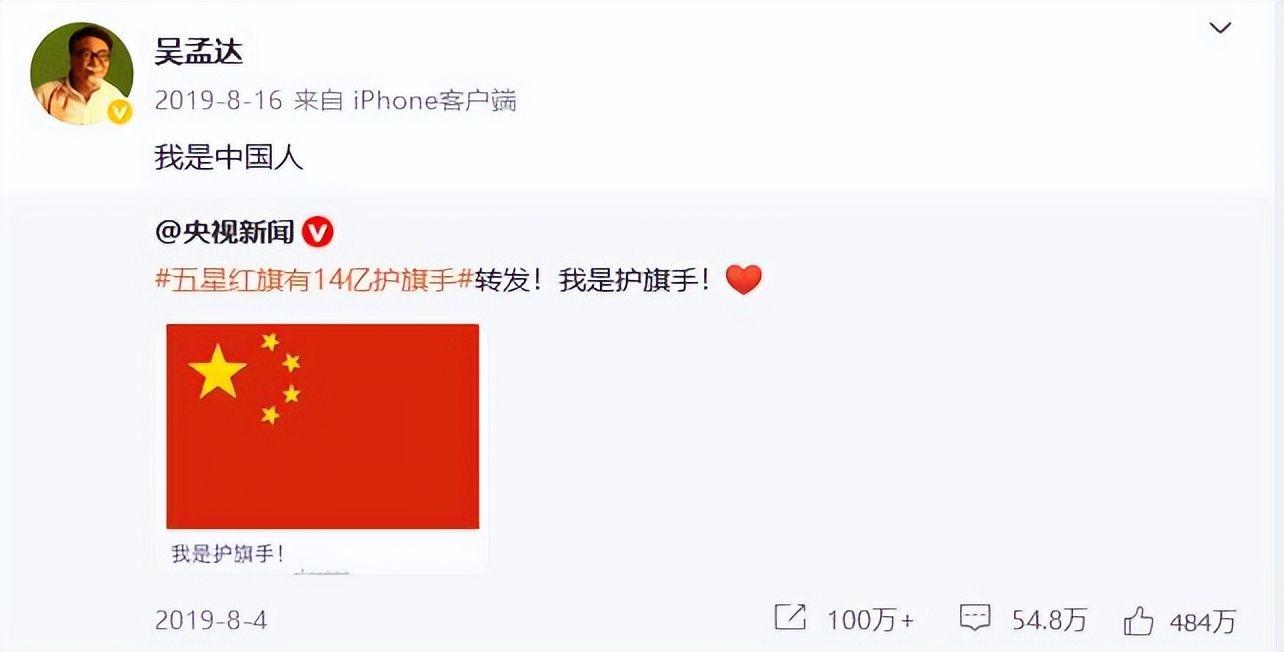Click the 484万 likes count
The width and height of the screenshot is (1284, 652).
point(1203,621)
